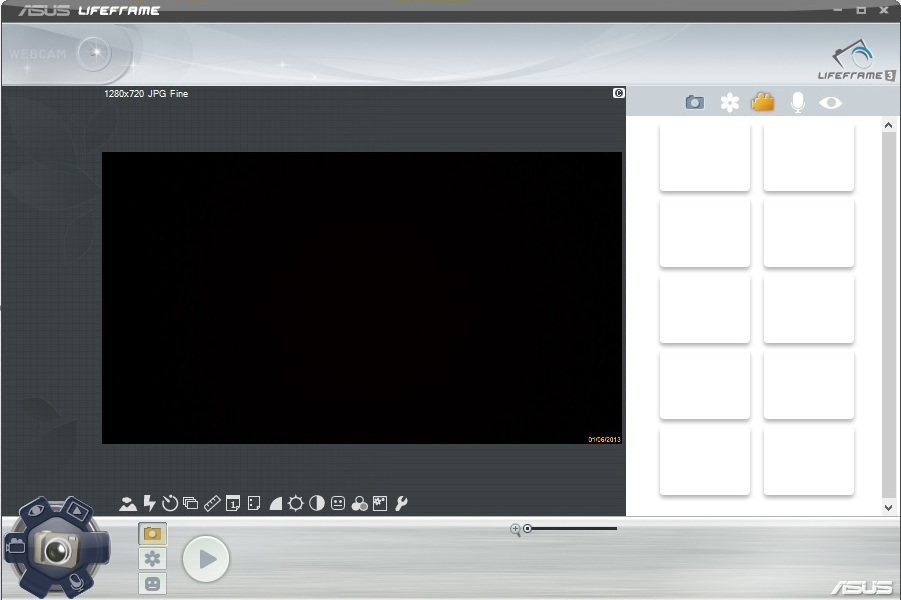Viewport: 901px width, 600px height.
Task: Open the ruler resolution icon
Action: [x=212, y=504]
